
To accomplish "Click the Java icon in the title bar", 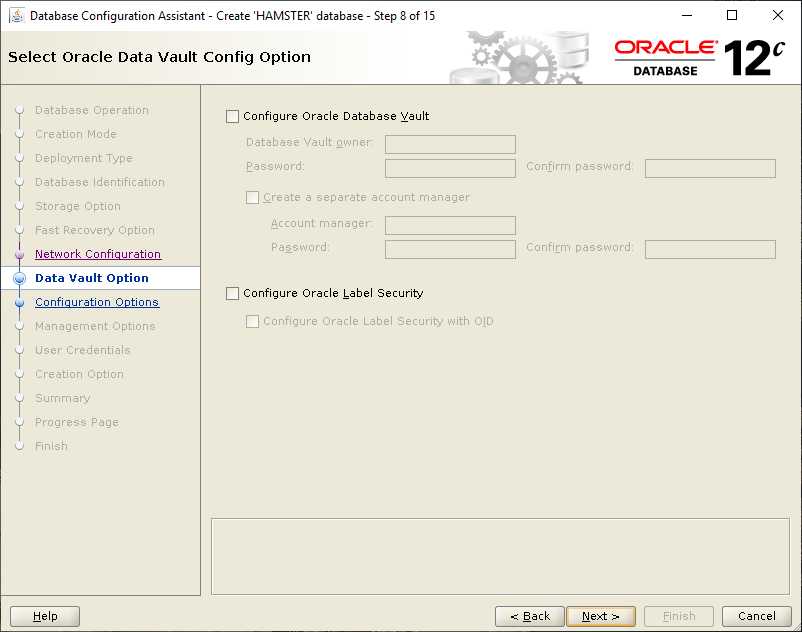I will pyautogui.click(x=17, y=15).
